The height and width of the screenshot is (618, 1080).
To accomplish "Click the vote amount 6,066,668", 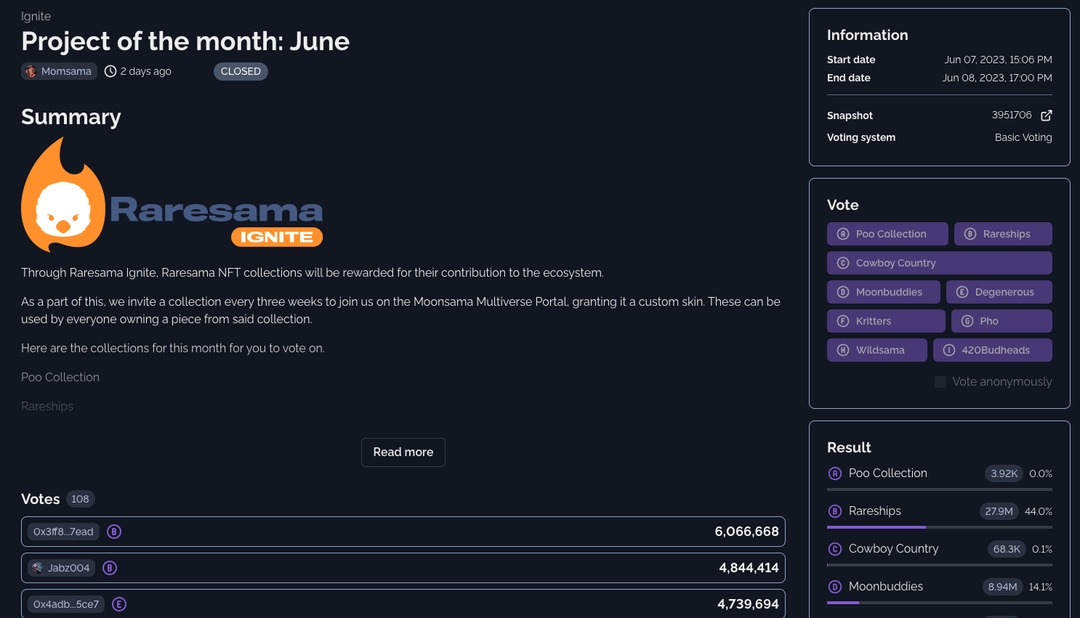I will 747,531.
